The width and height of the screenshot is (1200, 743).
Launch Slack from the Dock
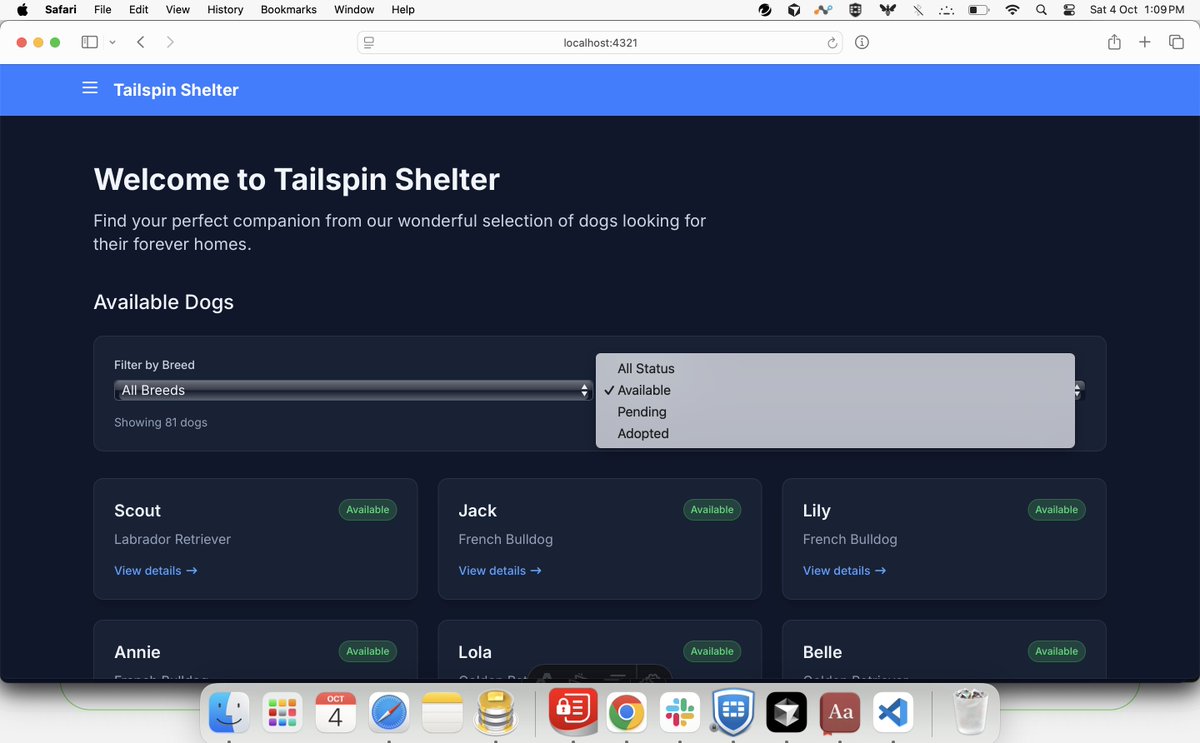[x=680, y=713]
